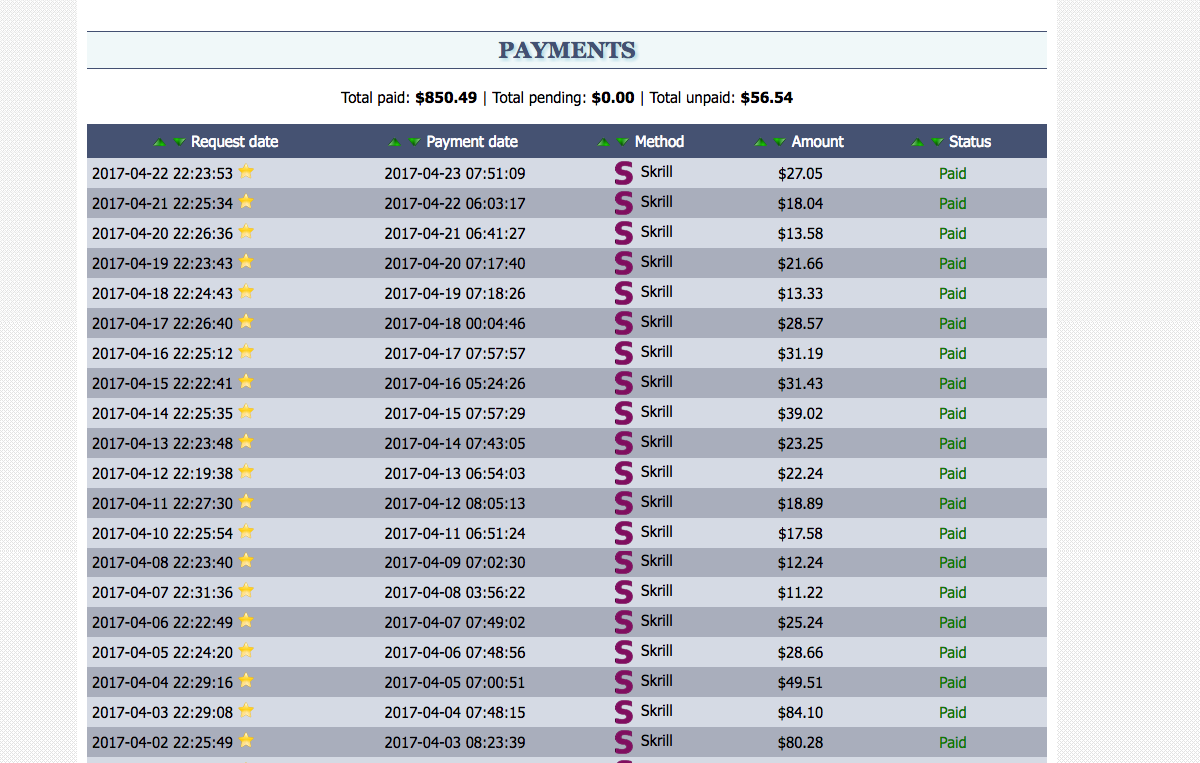Click star beside 2017-04-08 22:23:40 request

tap(246, 560)
